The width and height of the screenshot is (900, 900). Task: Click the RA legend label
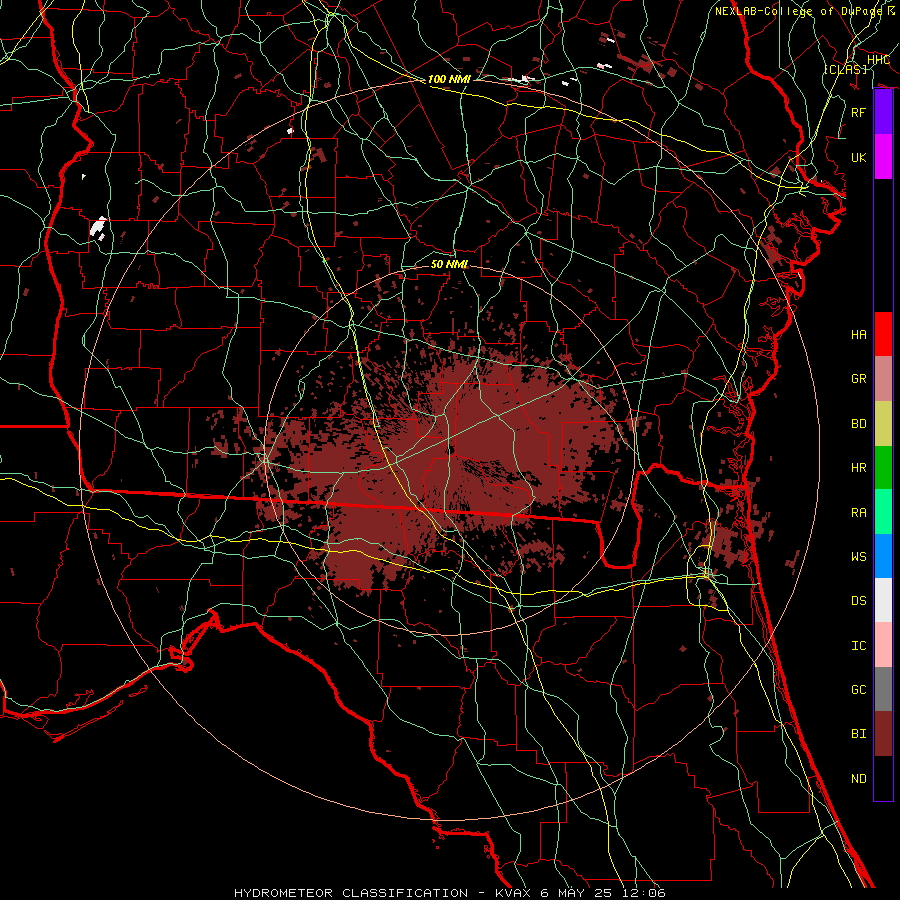point(859,513)
